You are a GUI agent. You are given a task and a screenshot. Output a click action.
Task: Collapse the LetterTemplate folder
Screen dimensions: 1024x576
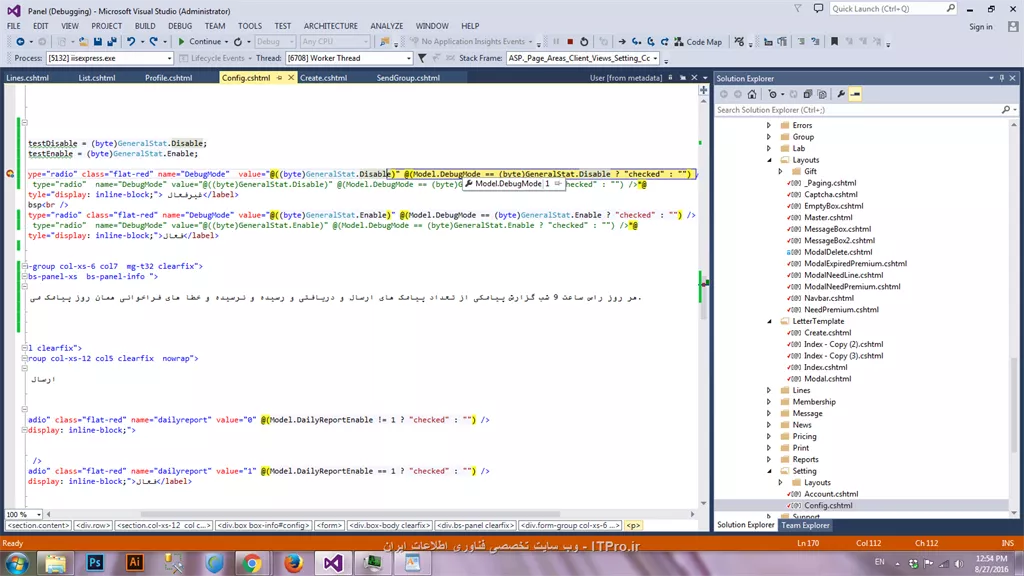click(769, 321)
